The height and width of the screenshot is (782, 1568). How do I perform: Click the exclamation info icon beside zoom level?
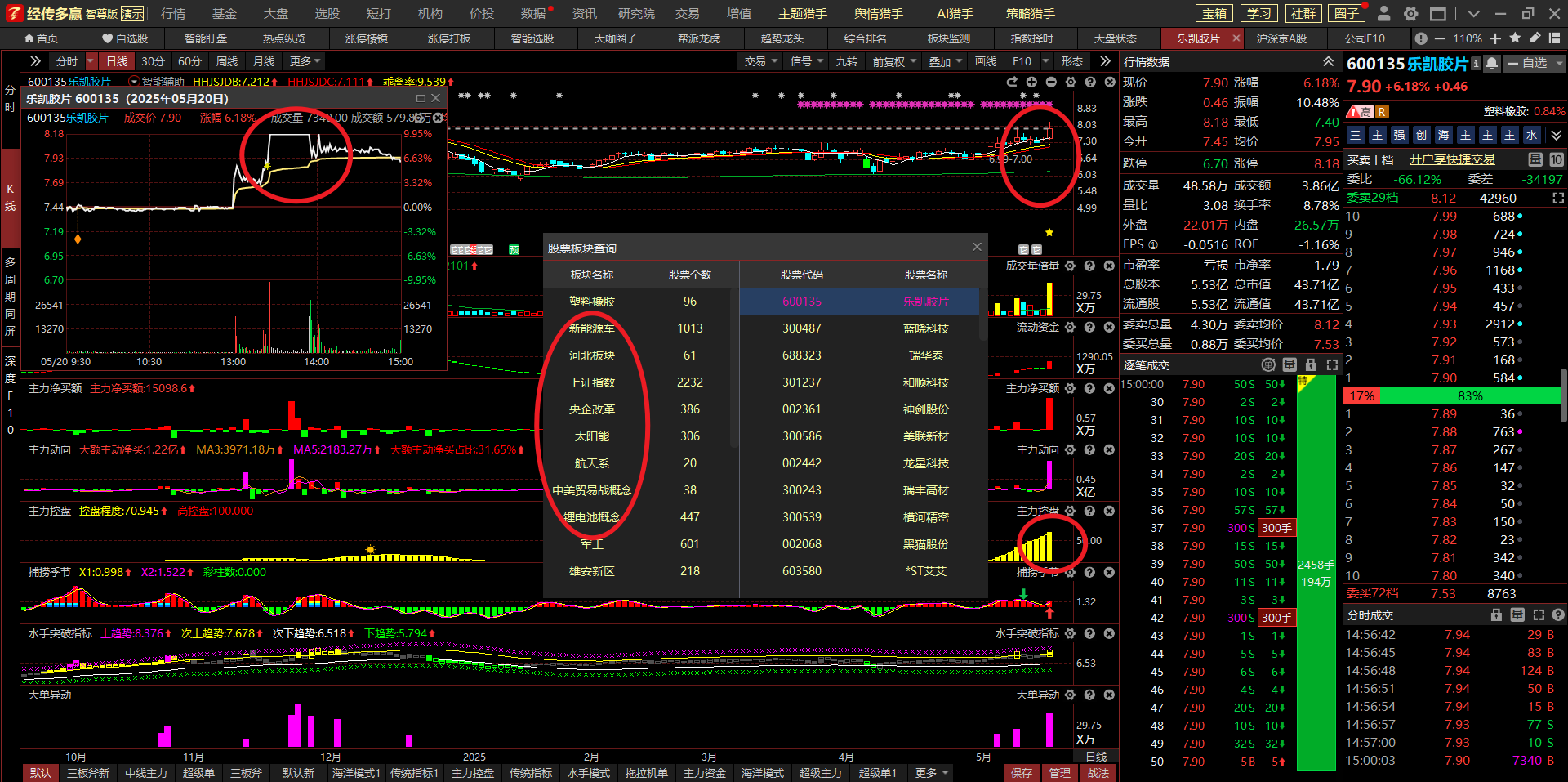click(x=1421, y=38)
